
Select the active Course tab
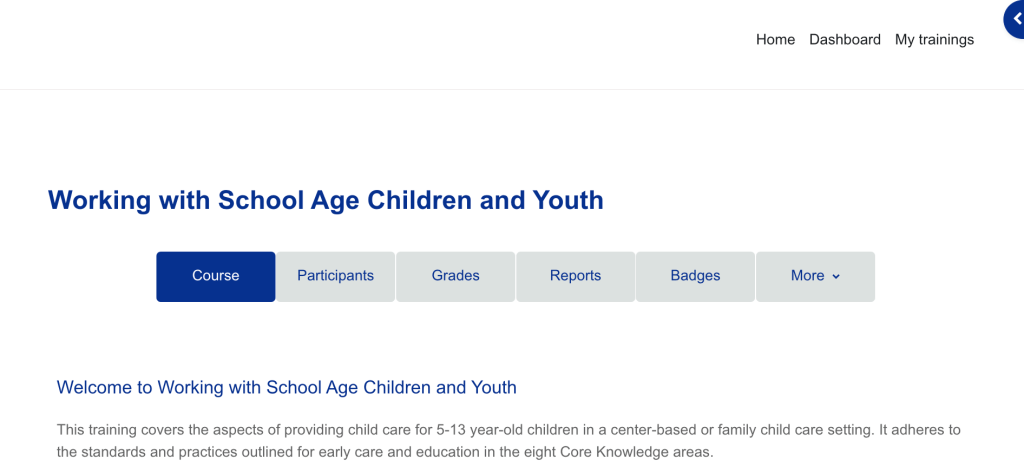click(215, 276)
